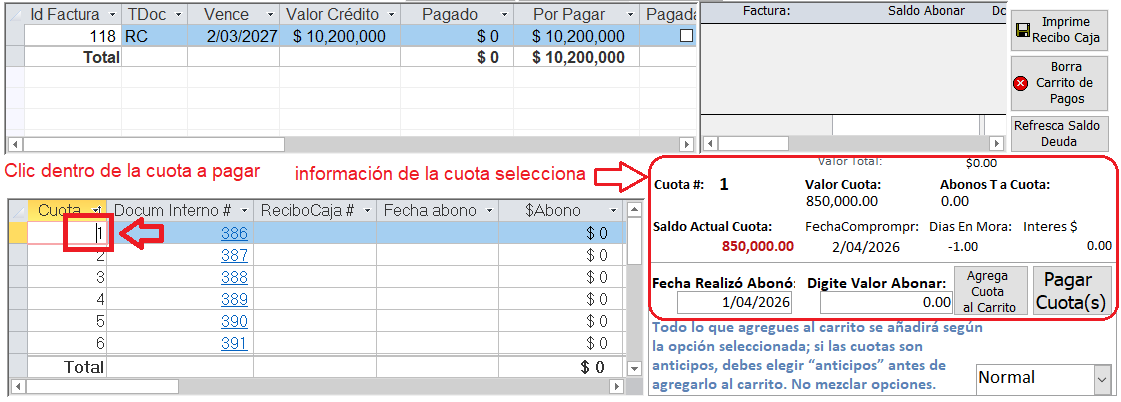The image size is (1121, 402).
Task: Follow document link 391
Action: coord(234,343)
